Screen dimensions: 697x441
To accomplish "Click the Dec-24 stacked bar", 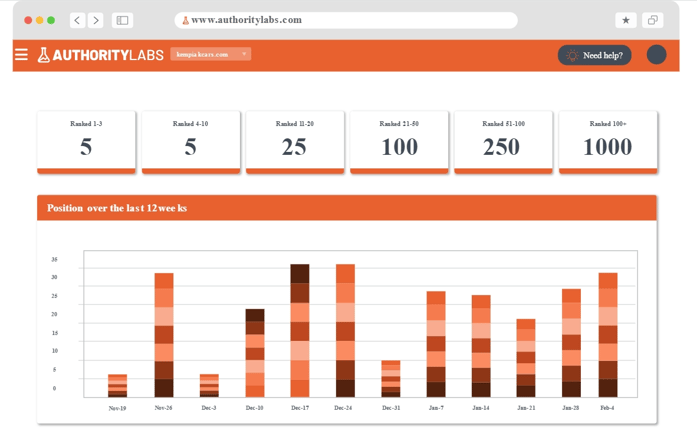I will pos(345,331).
